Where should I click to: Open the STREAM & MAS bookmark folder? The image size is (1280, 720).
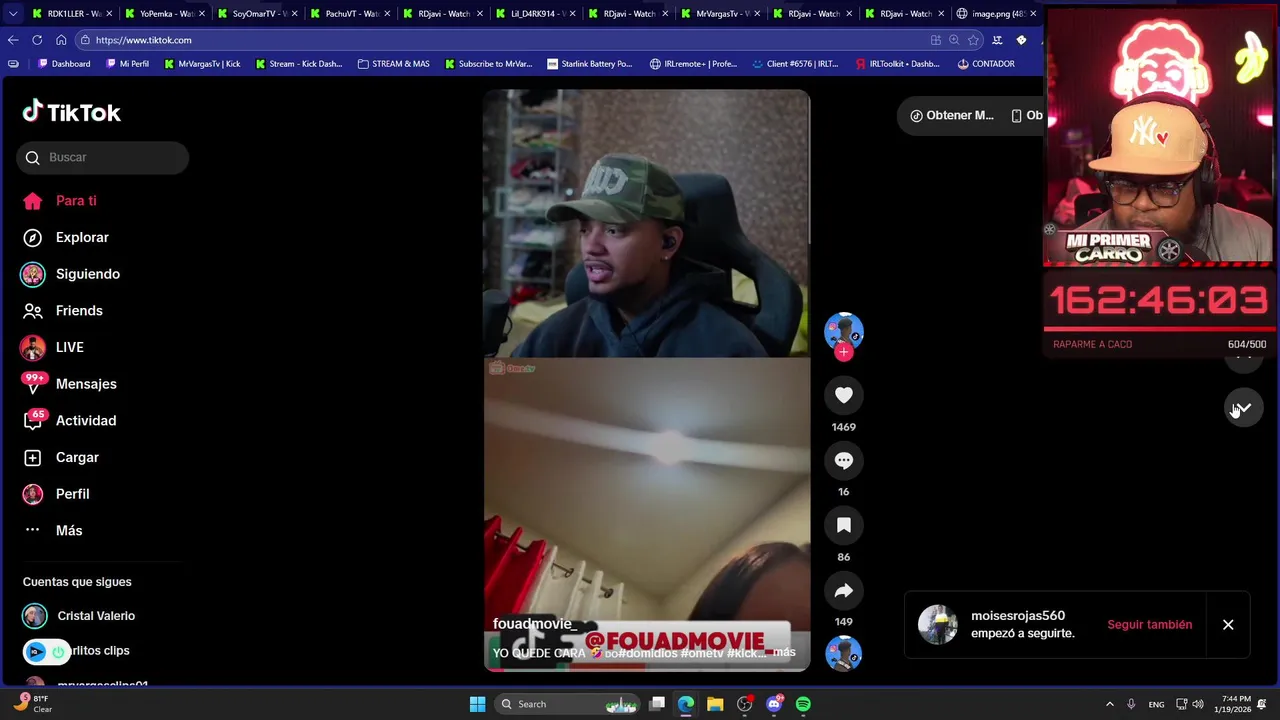pos(393,64)
